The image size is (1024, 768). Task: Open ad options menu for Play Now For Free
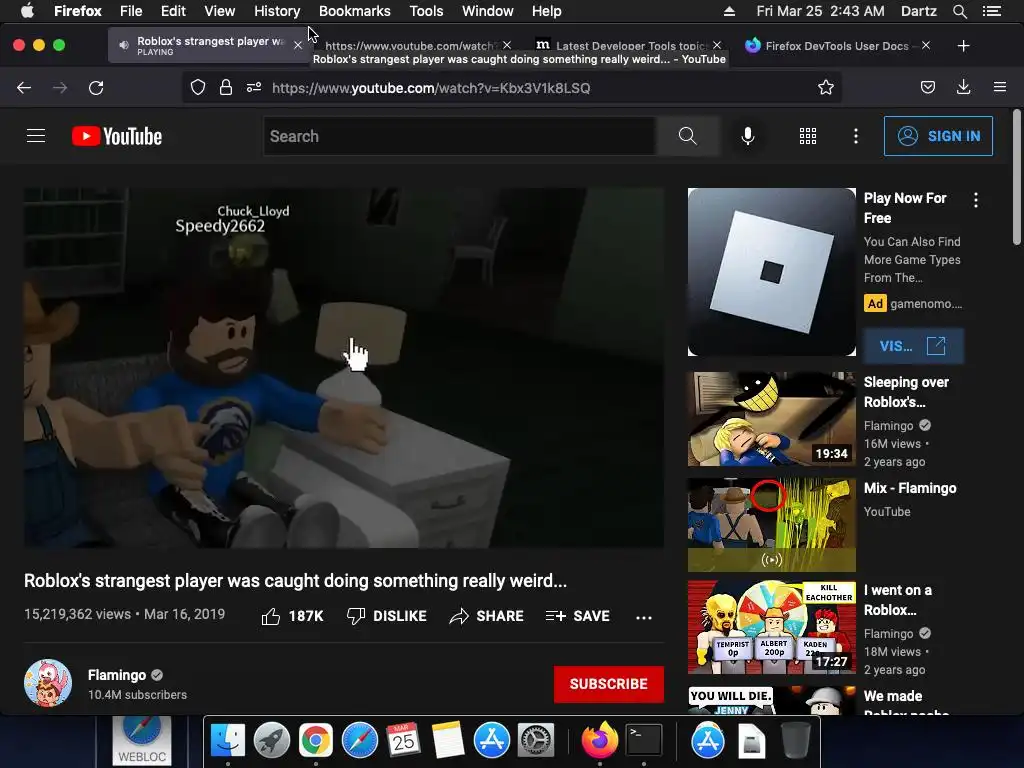(976, 200)
